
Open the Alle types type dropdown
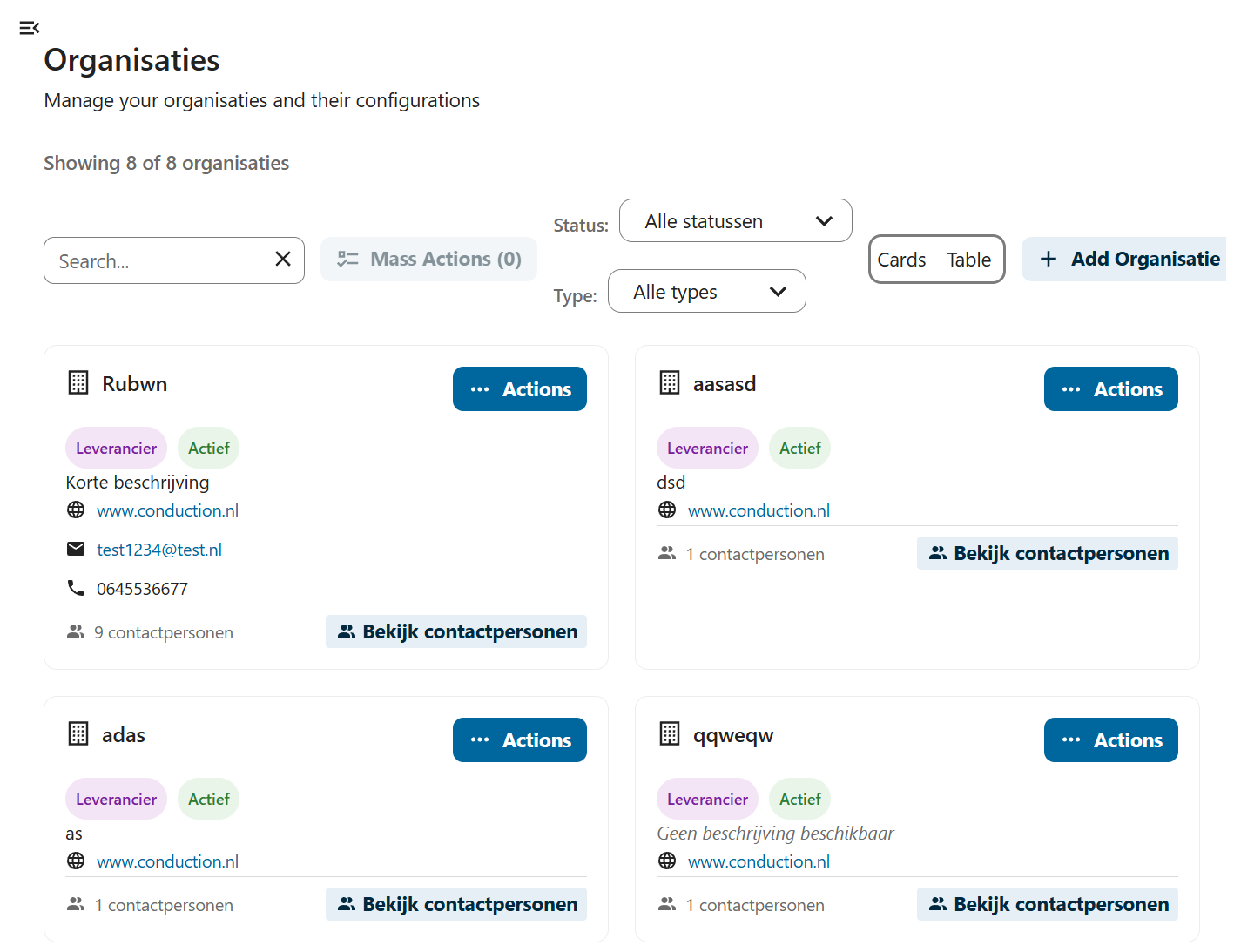click(706, 292)
